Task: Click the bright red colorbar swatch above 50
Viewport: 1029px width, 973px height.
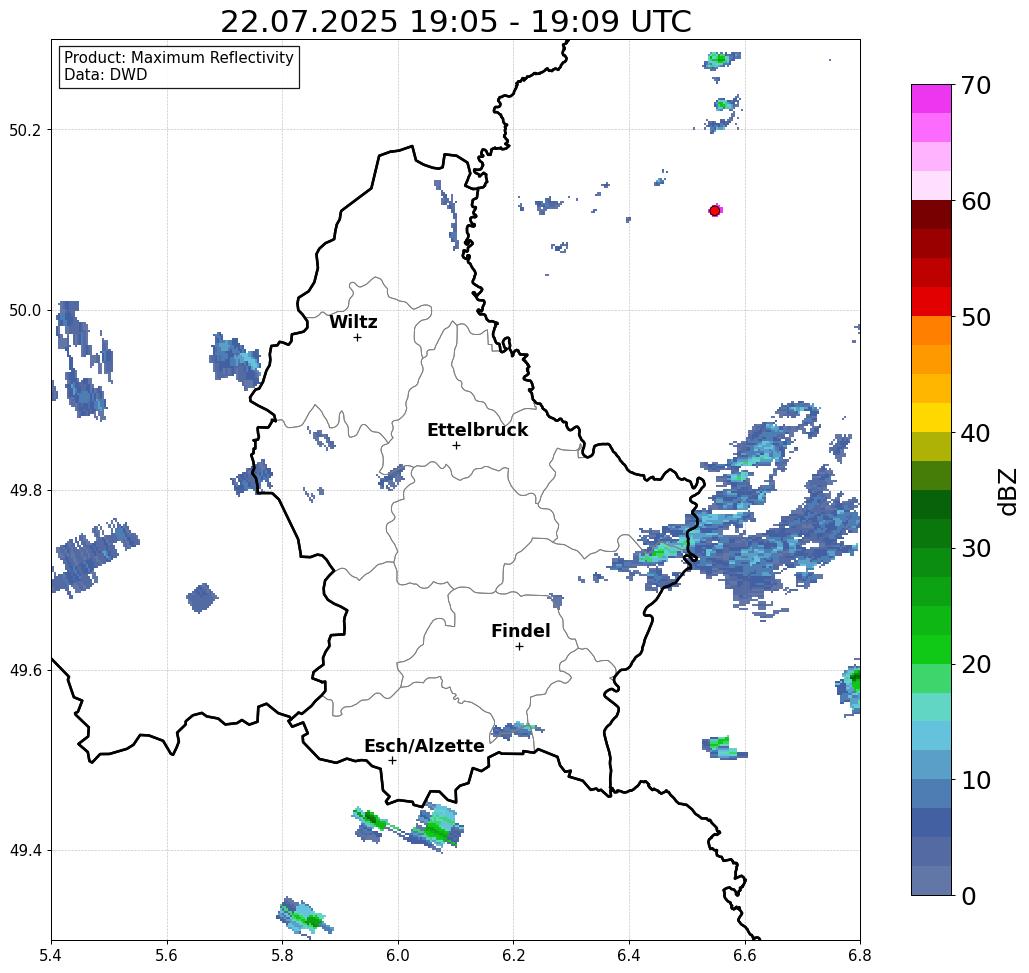Action: (x=931, y=302)
